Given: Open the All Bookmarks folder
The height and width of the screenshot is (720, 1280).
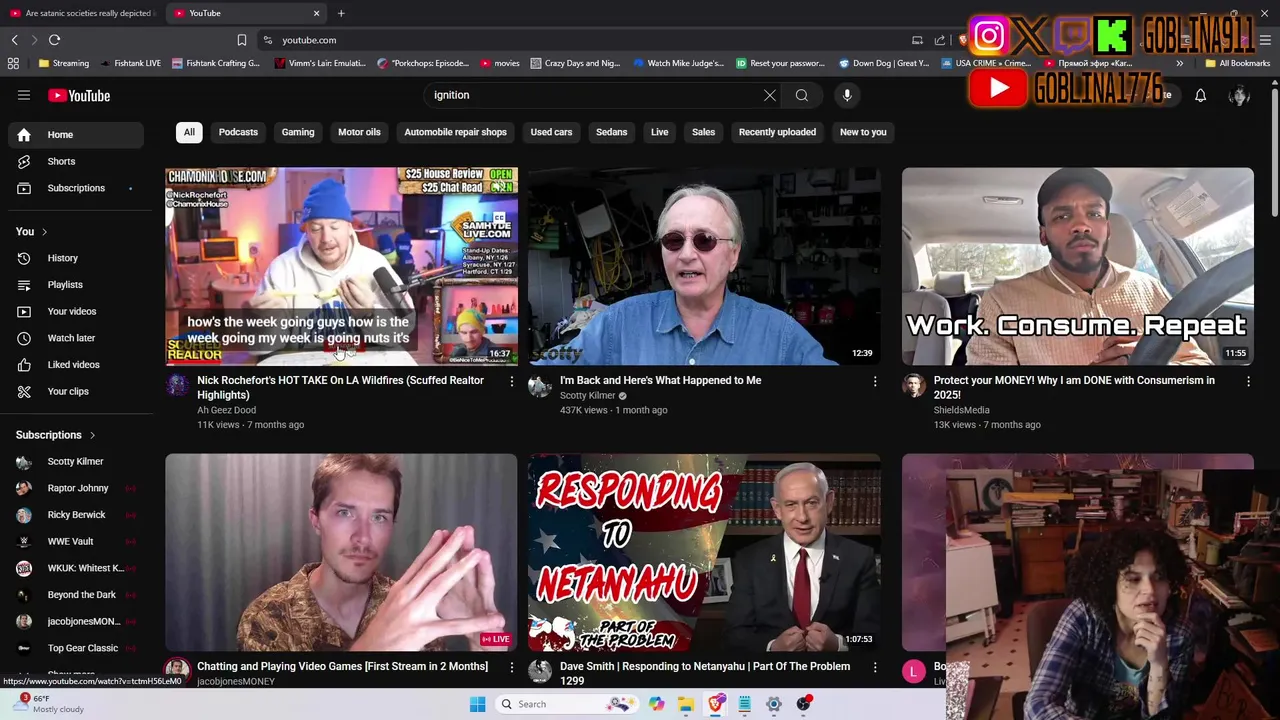Looking at the screenshot, I should (x=1237, y=63).
